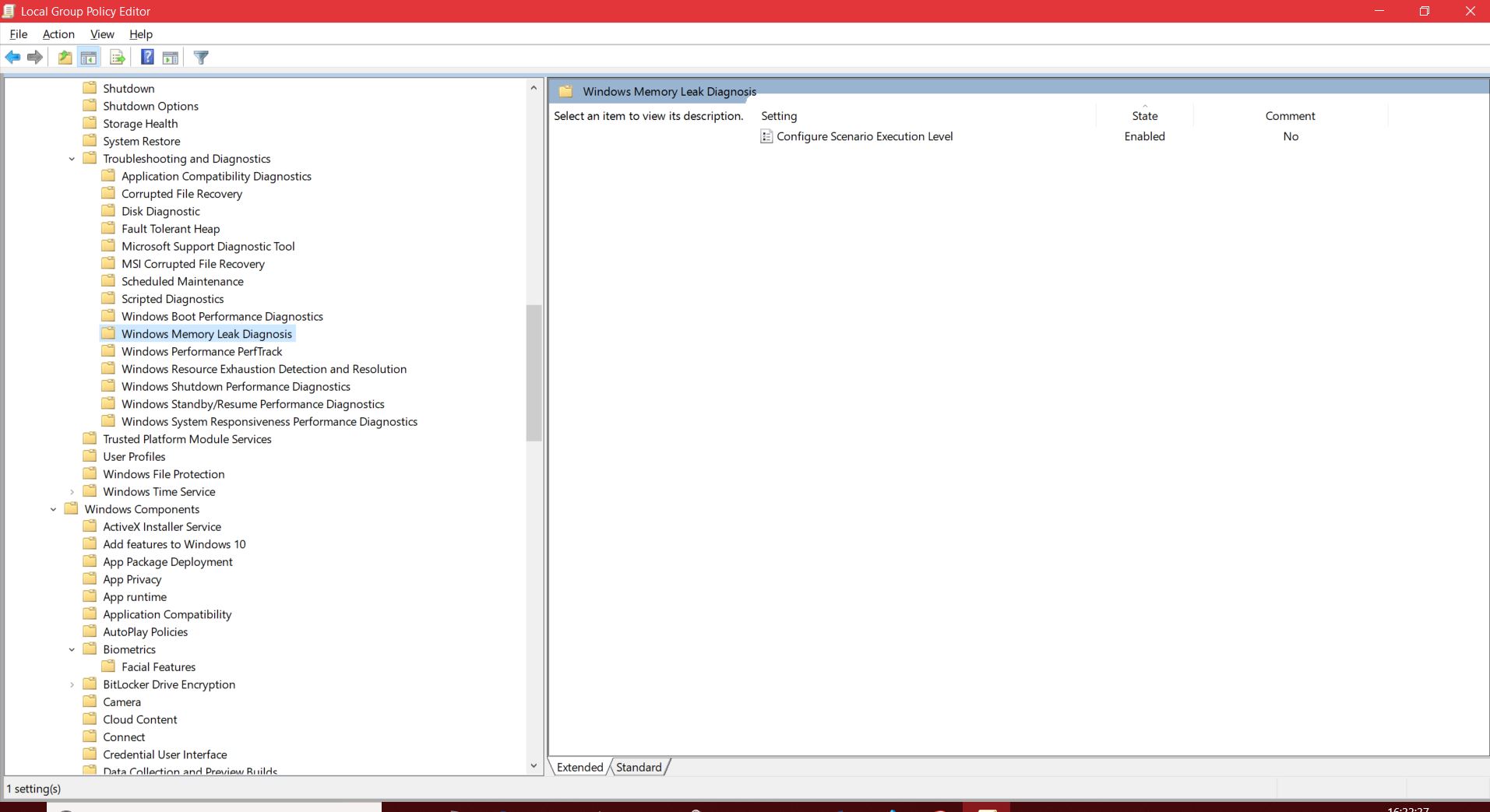Click the Filter funnel toolbar icon

click(201, 58)
